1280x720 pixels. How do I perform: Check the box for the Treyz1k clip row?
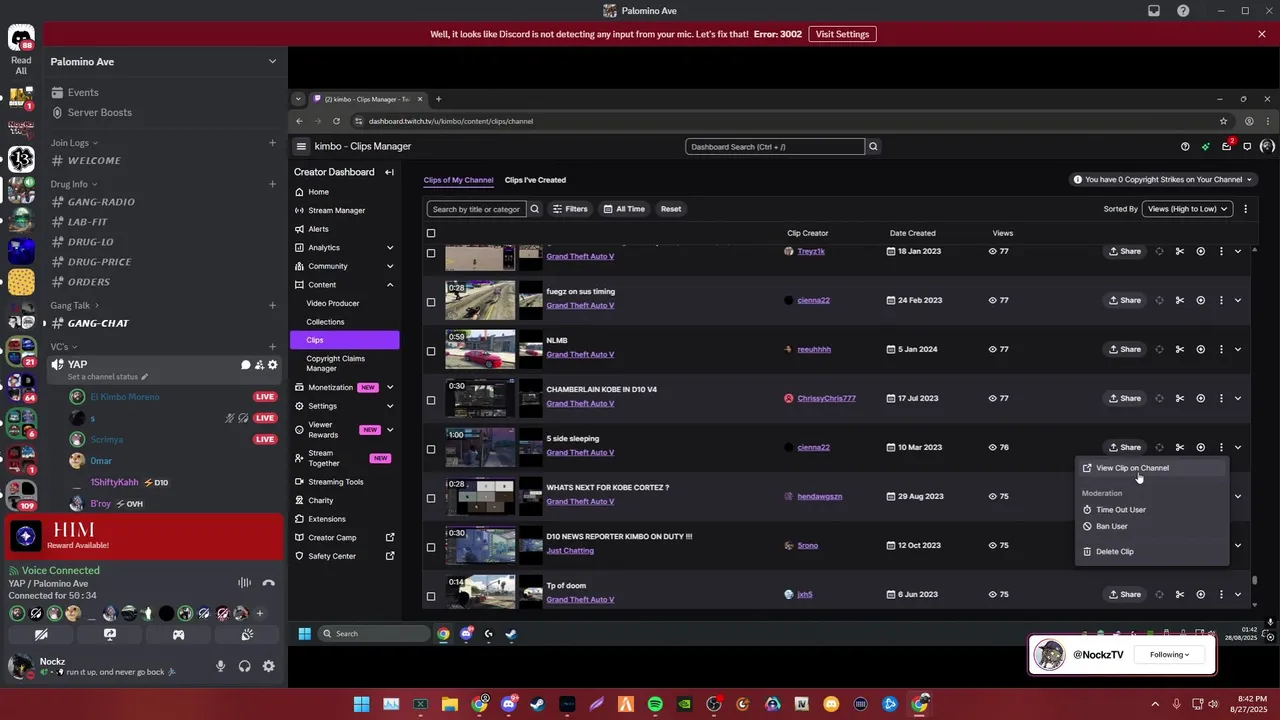pos(431,253)
